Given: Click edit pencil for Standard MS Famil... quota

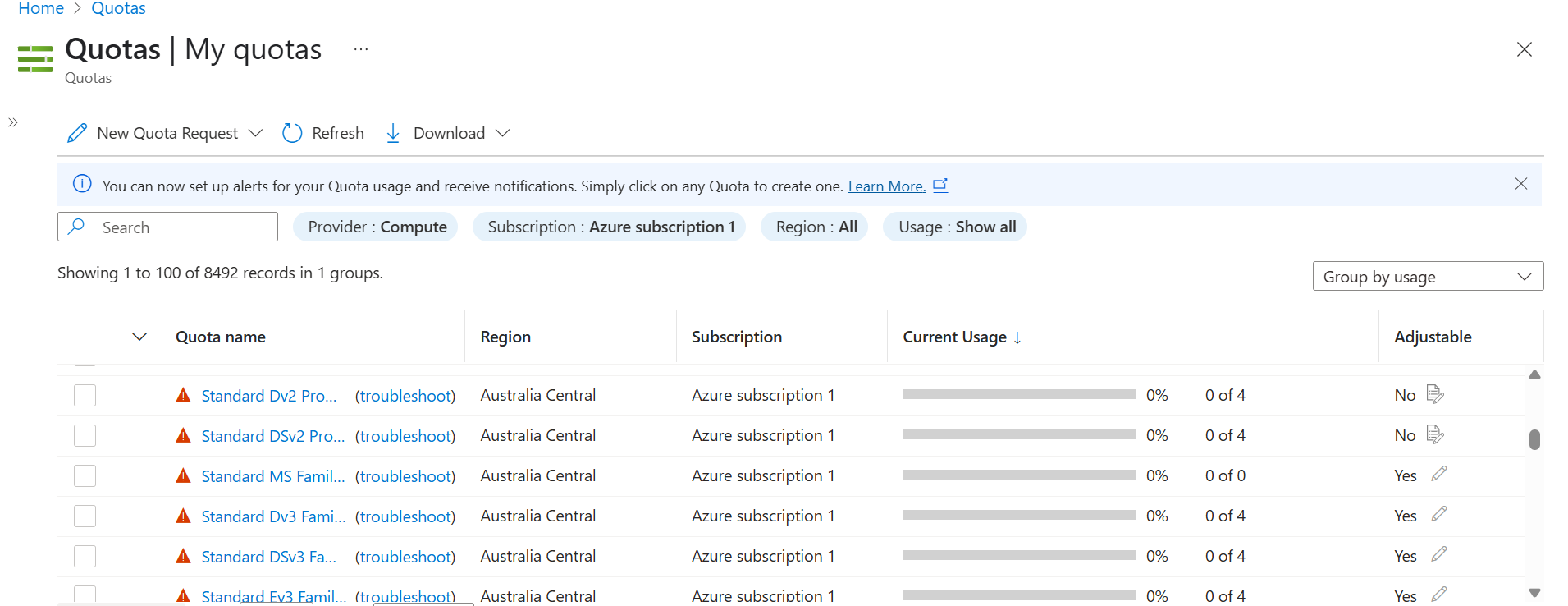Looking at the screenshot, I should pos(1439,474).
